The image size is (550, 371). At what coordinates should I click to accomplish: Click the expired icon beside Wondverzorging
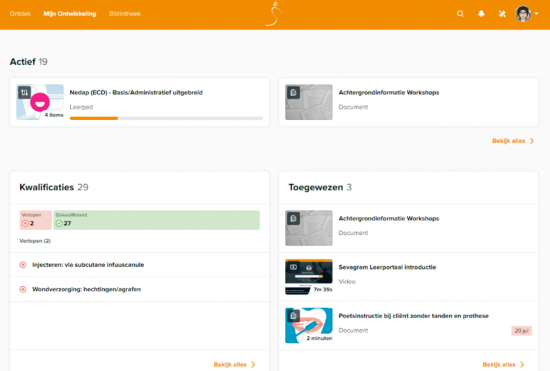pos(23,289)
